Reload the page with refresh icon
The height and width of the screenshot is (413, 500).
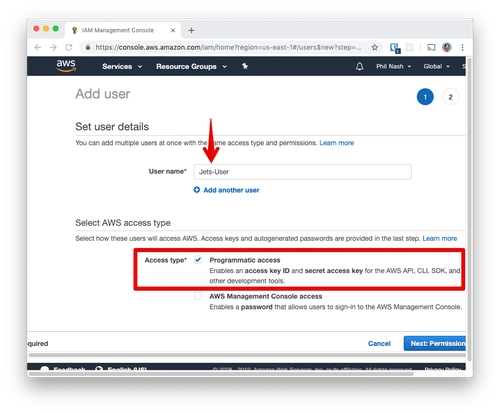(69, 47)
